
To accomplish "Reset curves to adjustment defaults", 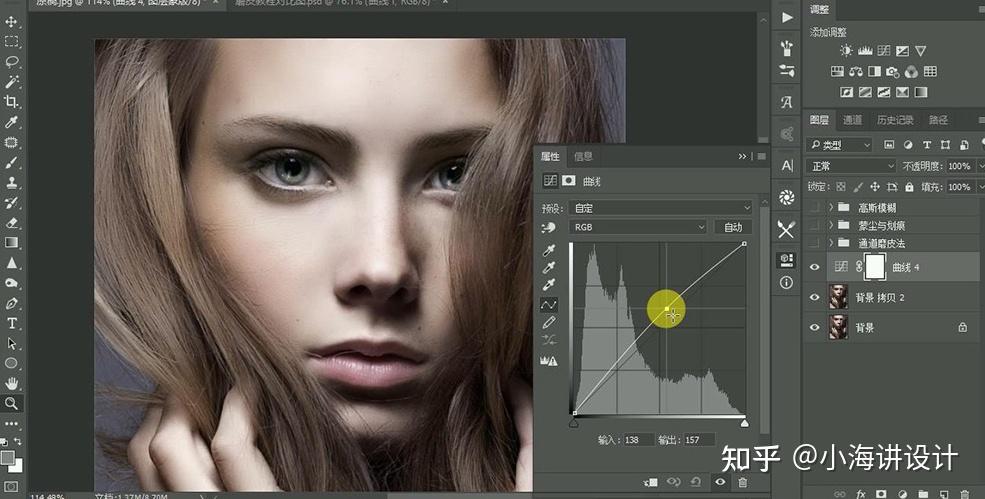I will 696,482.
